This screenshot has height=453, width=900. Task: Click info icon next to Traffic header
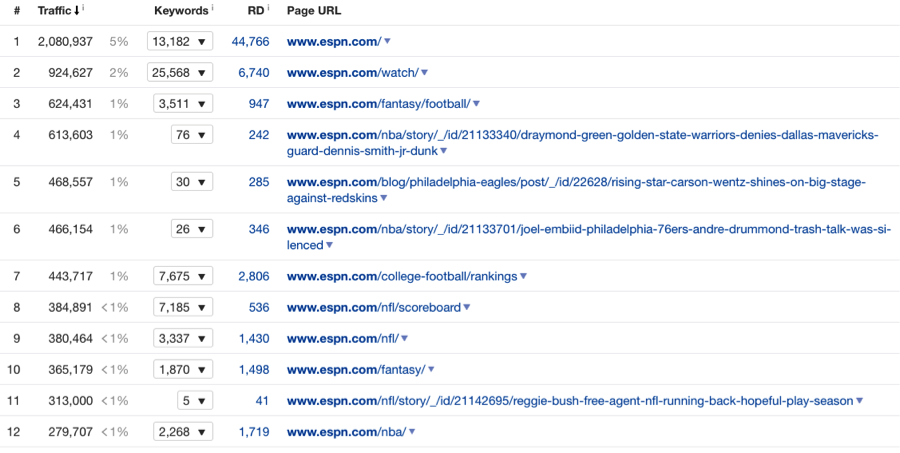click(83, 7)
